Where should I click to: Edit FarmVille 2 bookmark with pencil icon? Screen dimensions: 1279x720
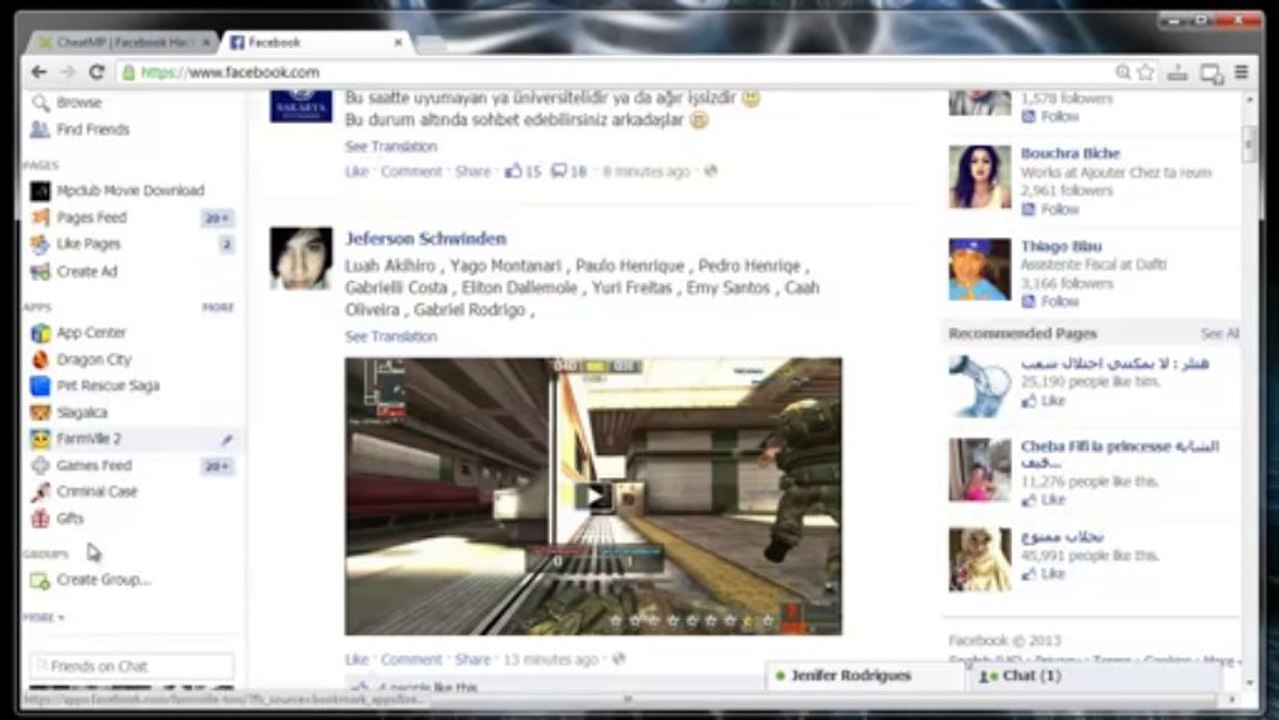pos(227,439)
